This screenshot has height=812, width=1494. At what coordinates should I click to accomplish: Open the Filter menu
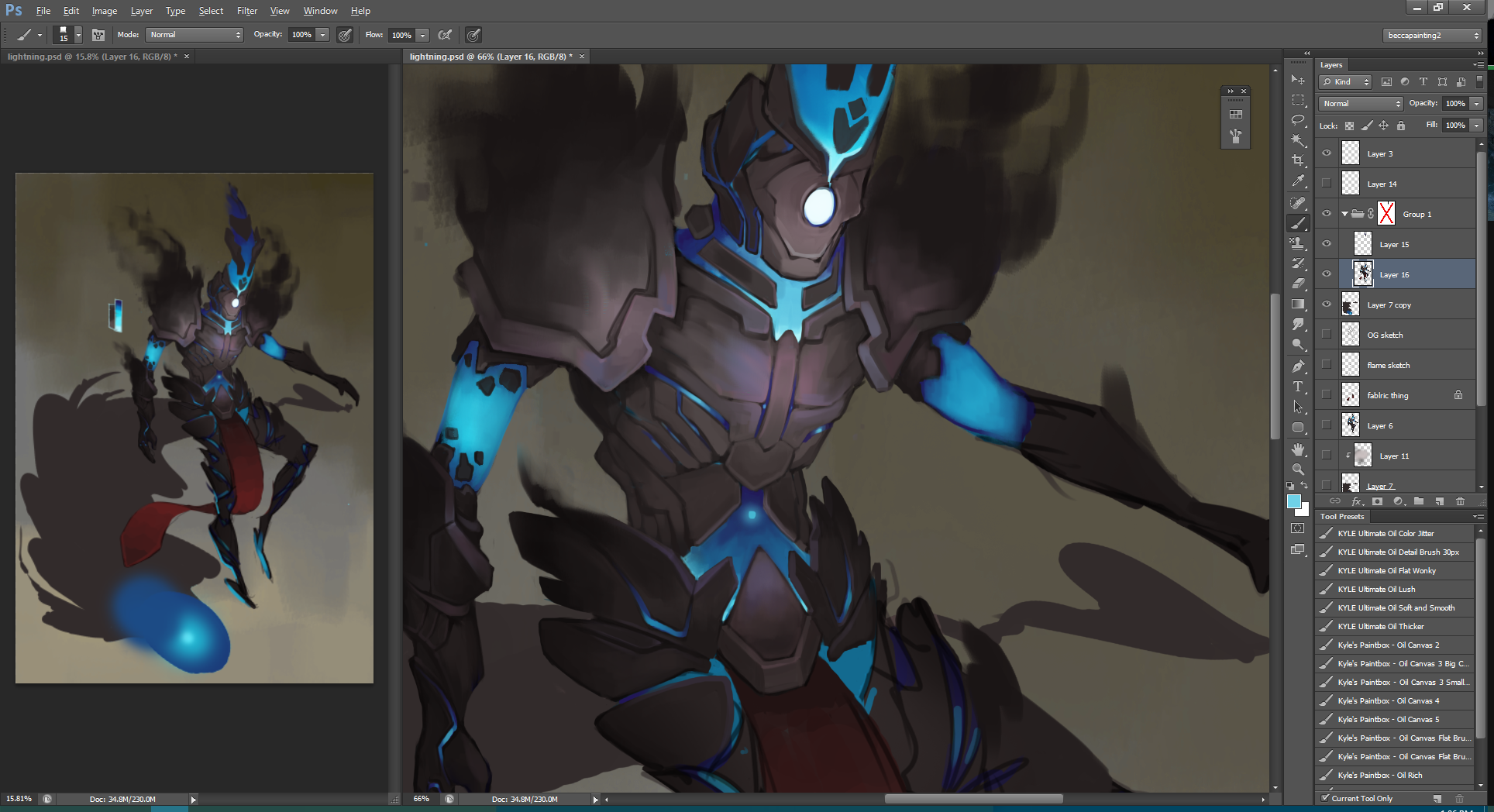point(247,11)
